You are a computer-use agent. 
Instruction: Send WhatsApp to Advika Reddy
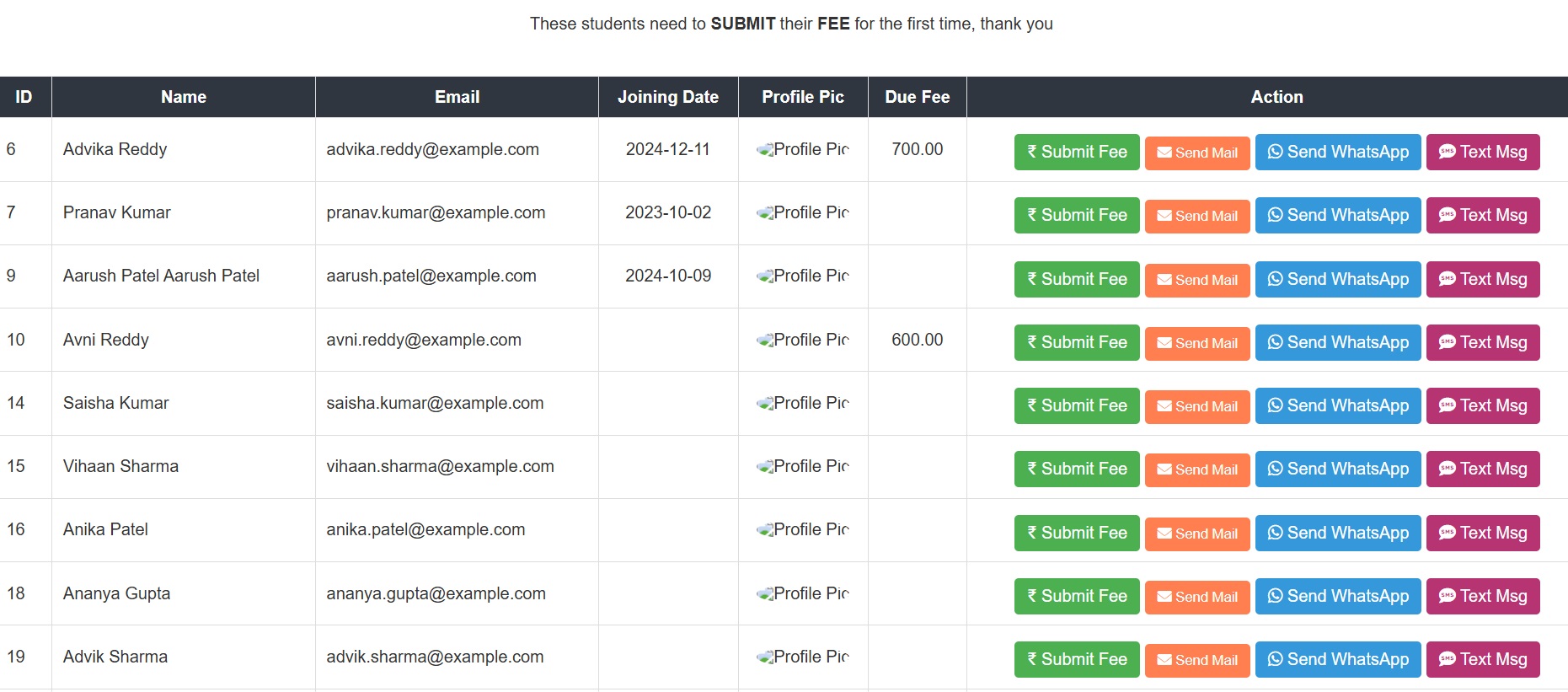click(x=1338, y=152)
